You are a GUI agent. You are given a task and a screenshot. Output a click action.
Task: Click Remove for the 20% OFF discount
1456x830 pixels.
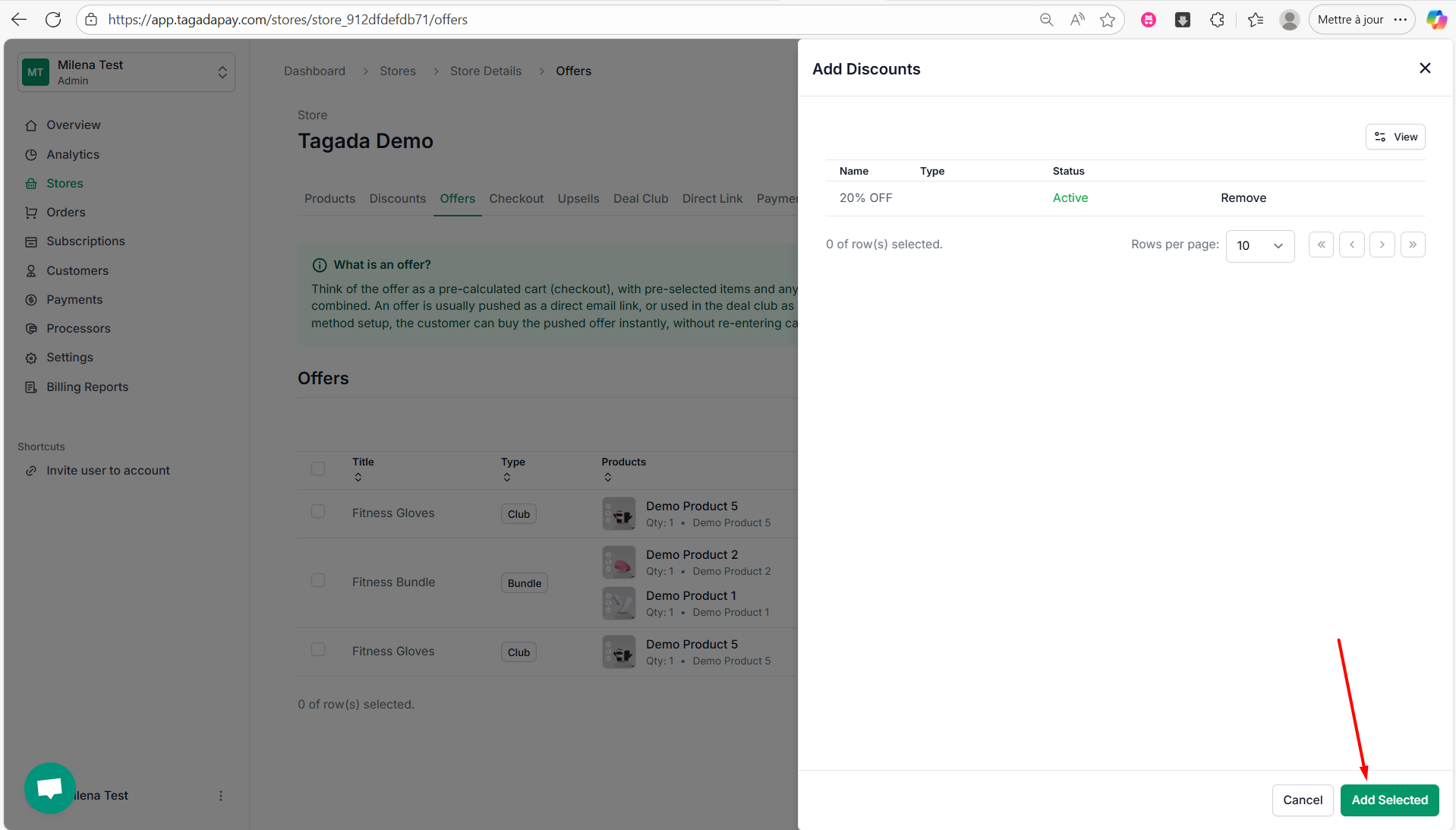click(x=1243, y=198)
